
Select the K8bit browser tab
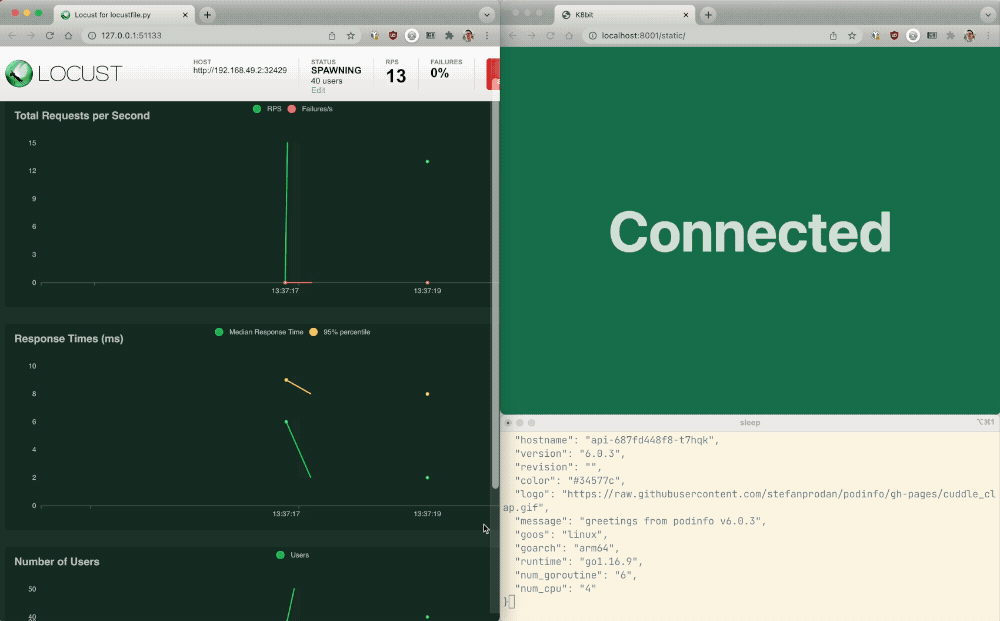pyautogui.click(x=618, y=15)
